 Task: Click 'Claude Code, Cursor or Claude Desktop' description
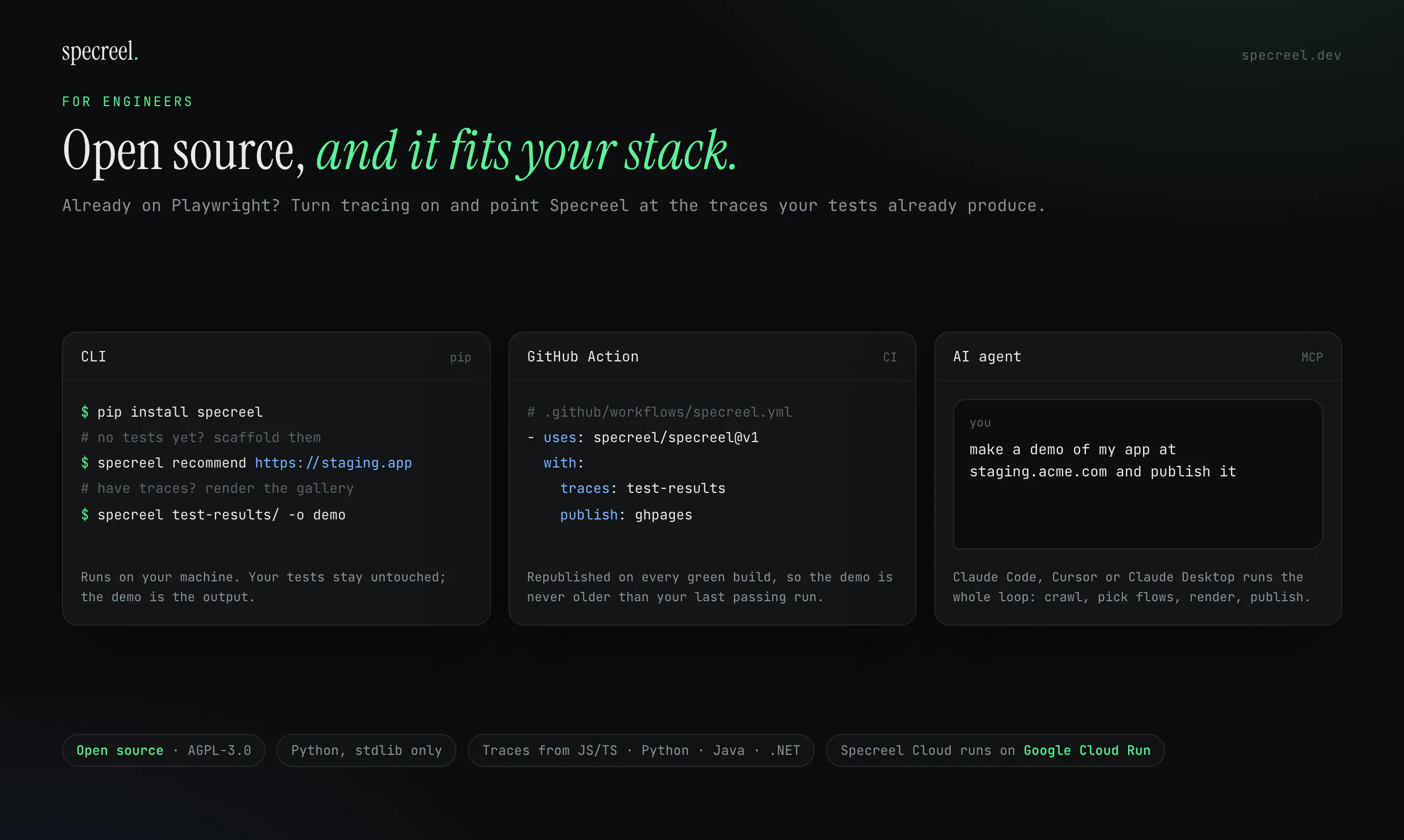coord(1131,587)
